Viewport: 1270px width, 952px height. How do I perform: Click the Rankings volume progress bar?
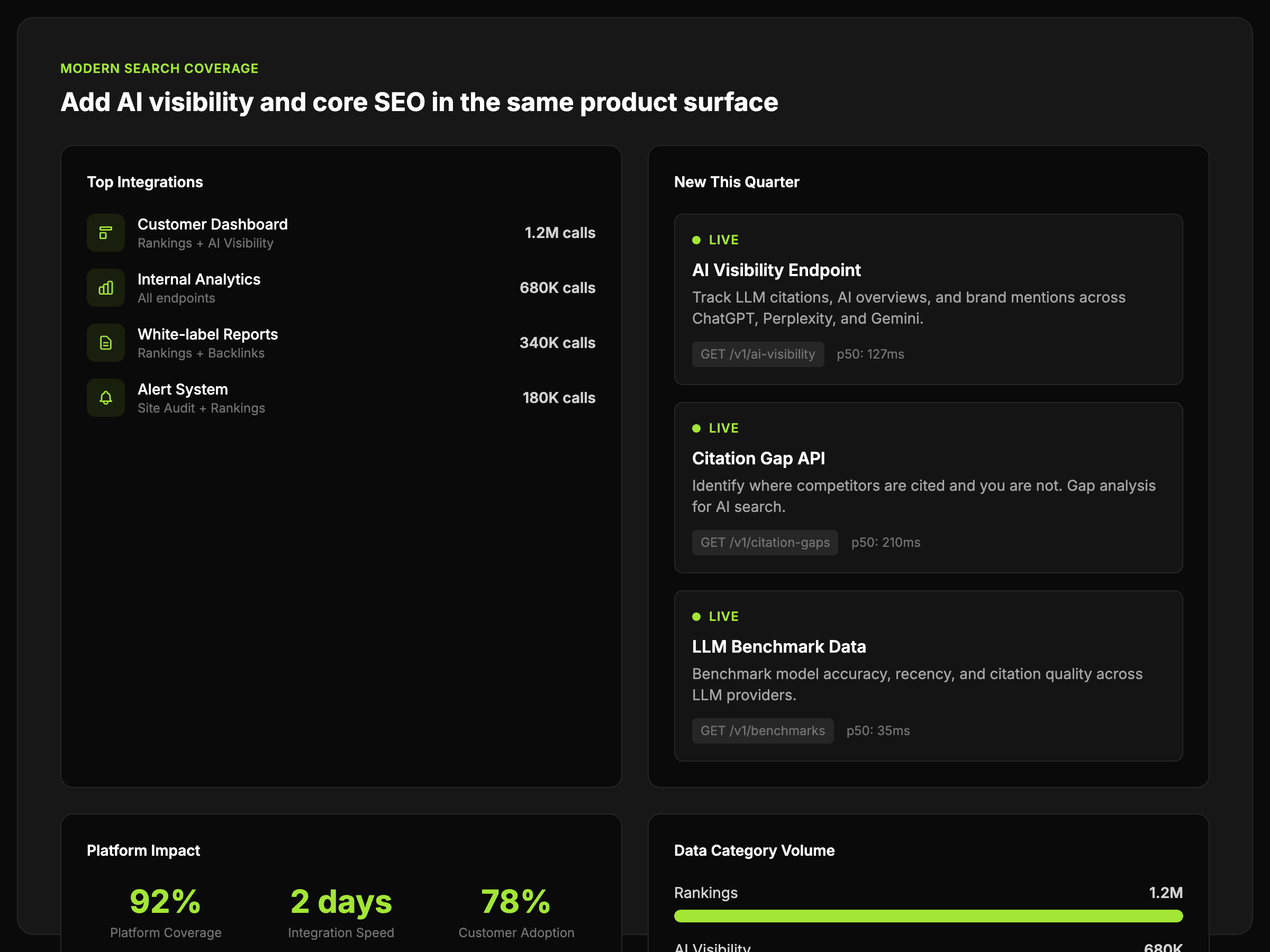tap(928, 916)
